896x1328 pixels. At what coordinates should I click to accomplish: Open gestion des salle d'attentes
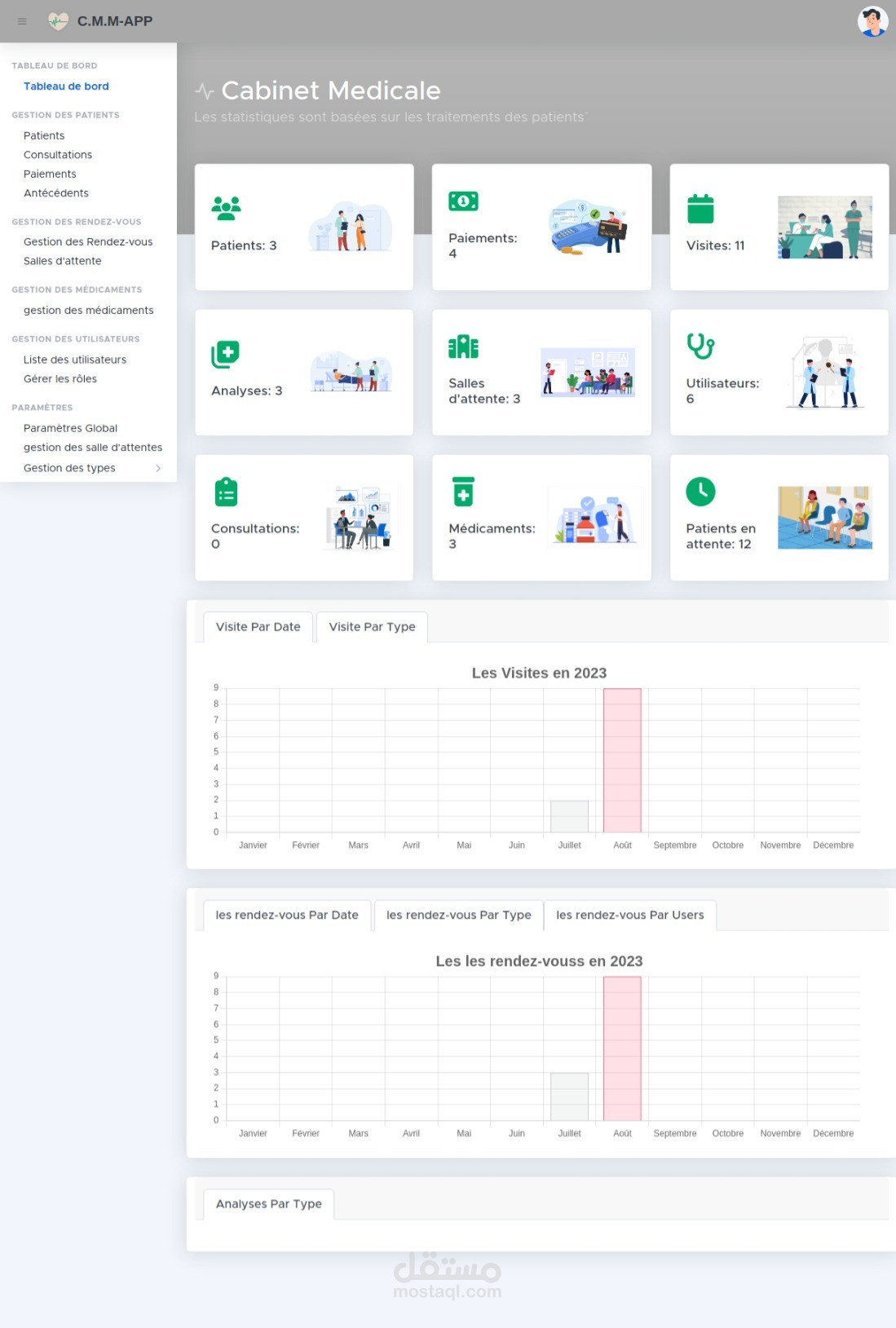93,448
